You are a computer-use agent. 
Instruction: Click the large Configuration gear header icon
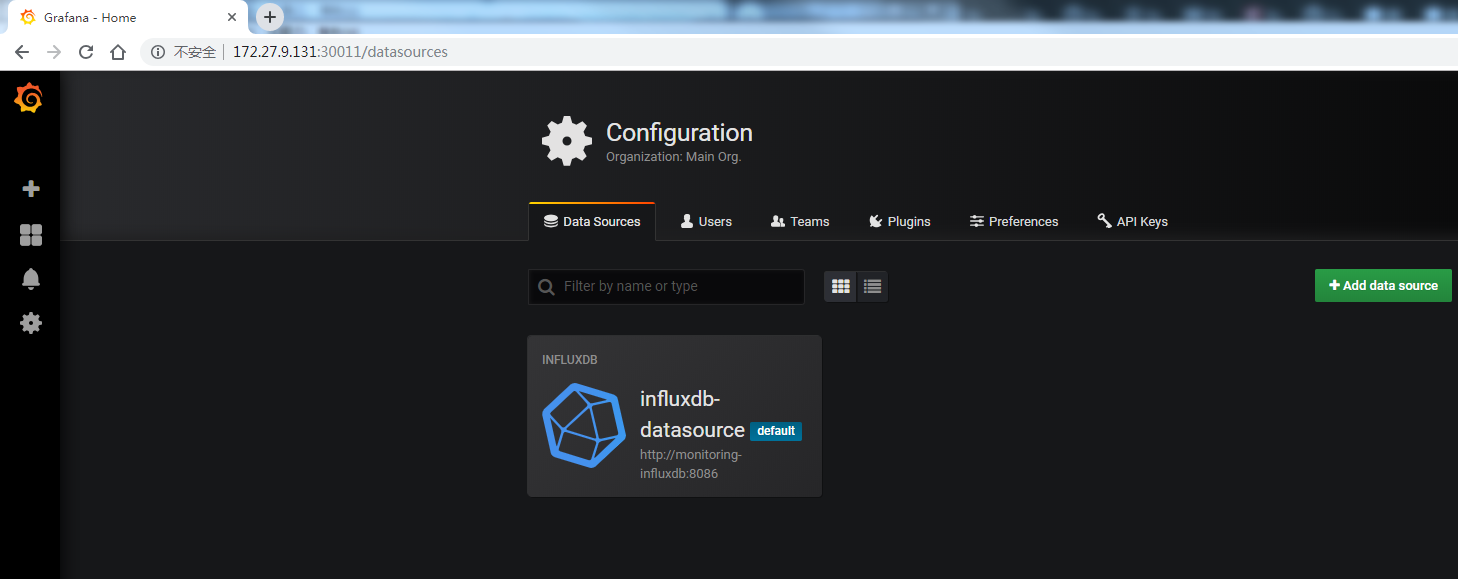[x=567, y=141]
